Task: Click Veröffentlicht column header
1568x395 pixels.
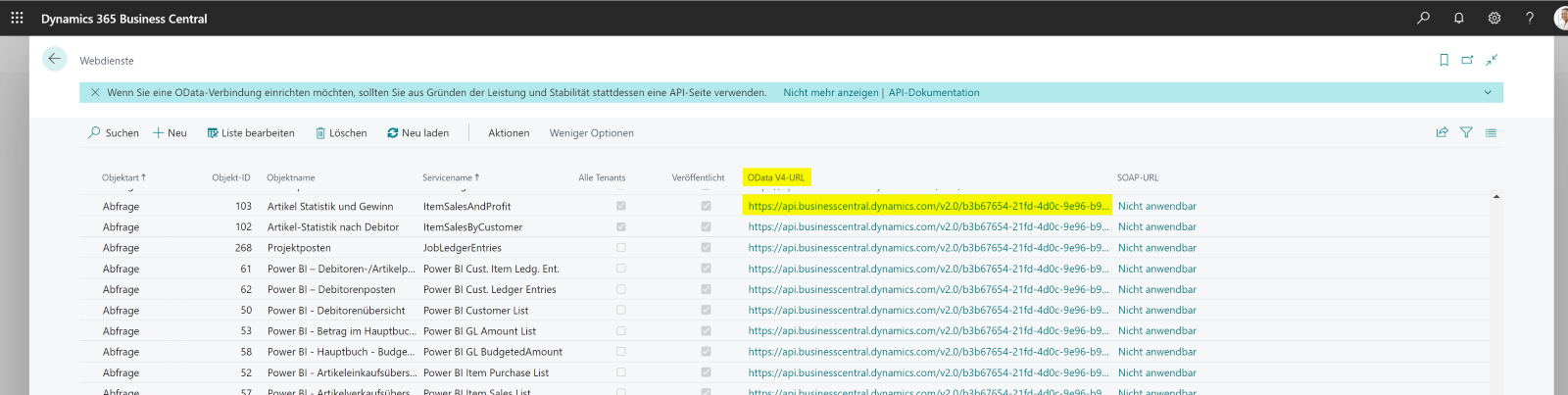Action: coord(698,177)
